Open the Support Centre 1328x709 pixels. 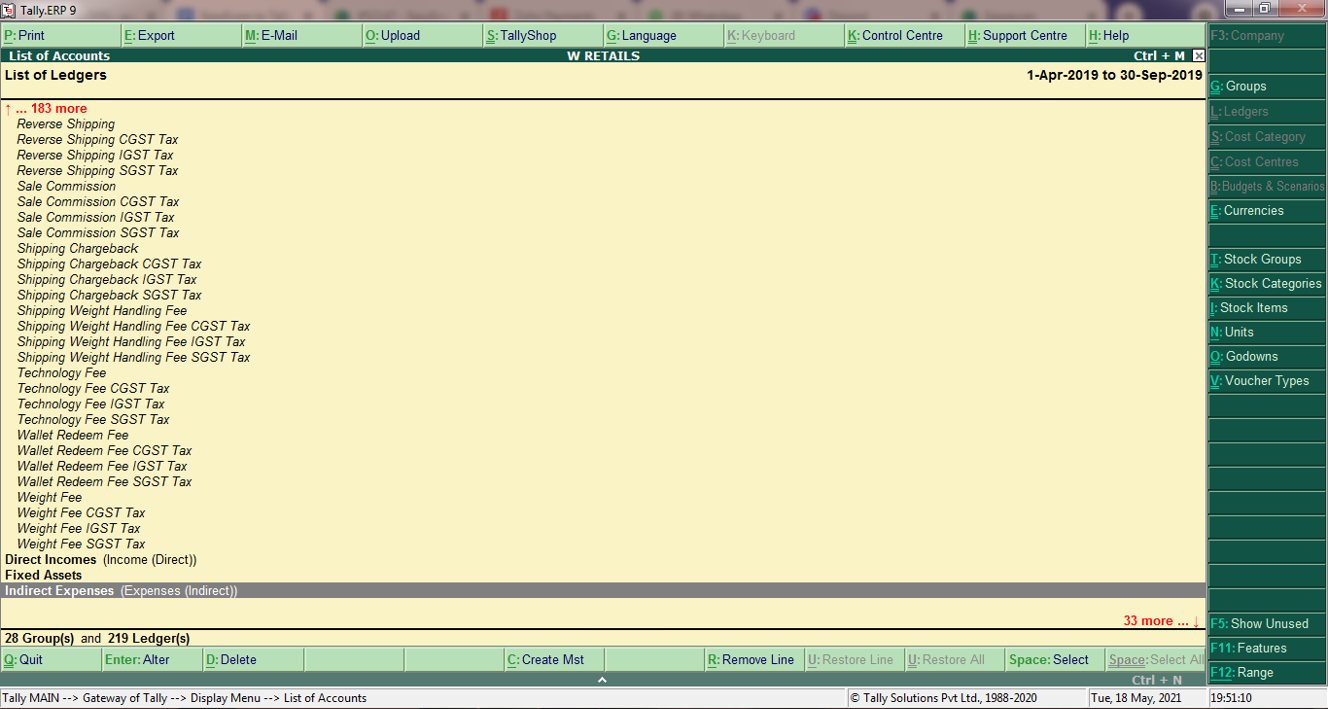[1026, 35]
